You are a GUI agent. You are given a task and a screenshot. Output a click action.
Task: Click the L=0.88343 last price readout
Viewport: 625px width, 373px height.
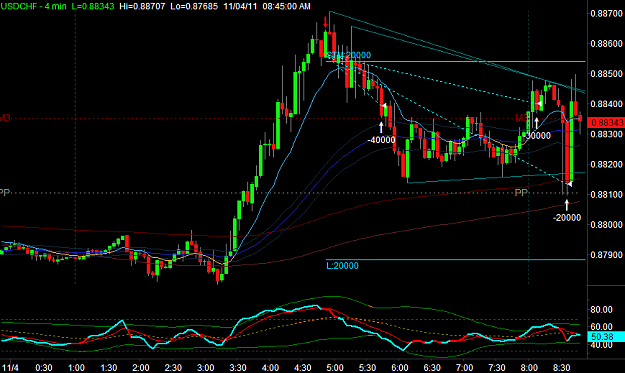[92, 6]
